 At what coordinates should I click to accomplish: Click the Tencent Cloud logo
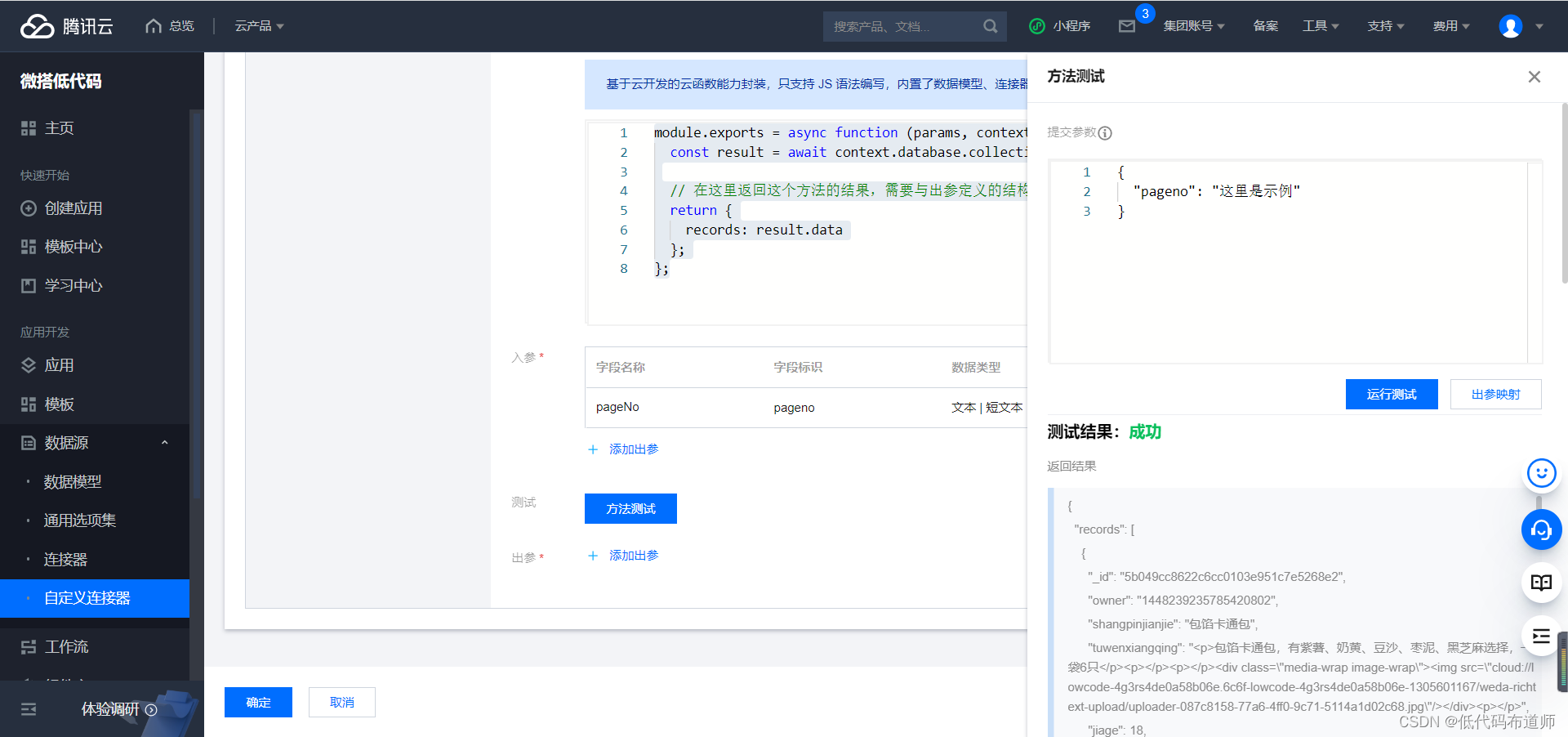pos(66,26)
